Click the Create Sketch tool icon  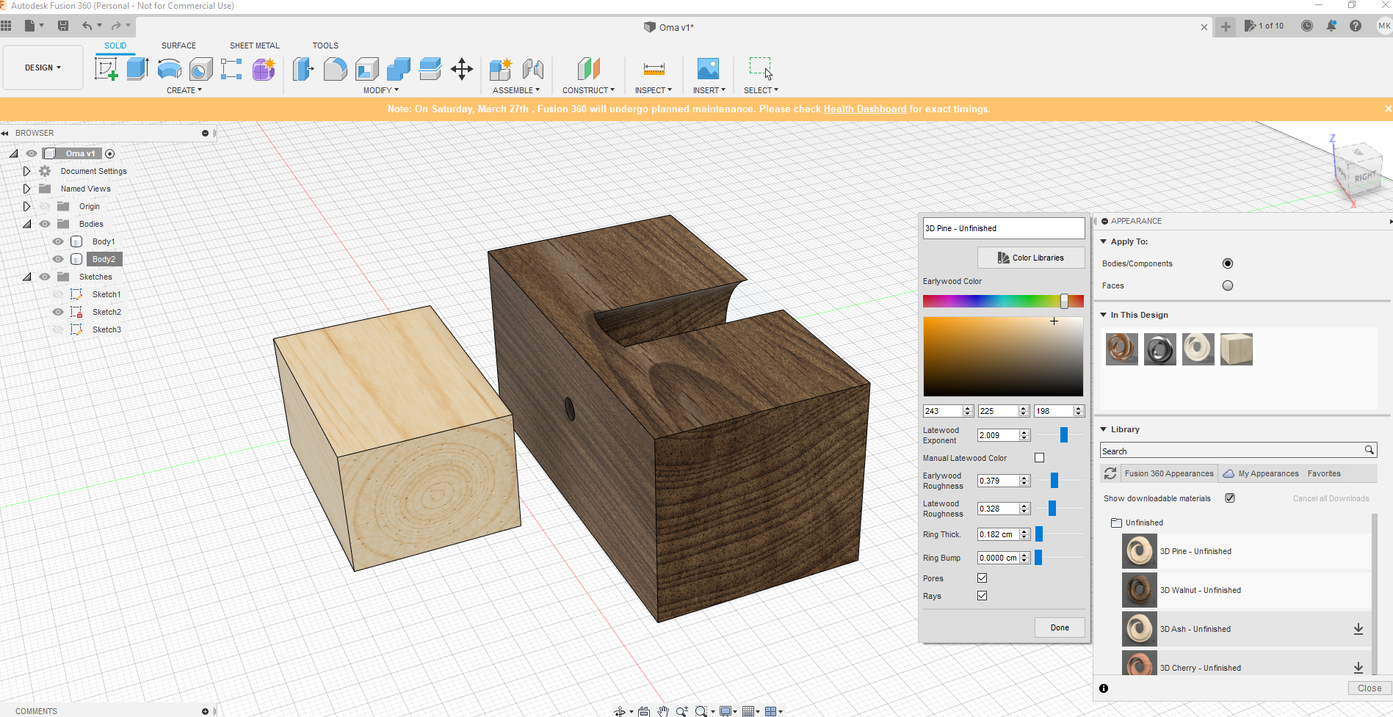(x=106, y=68)
